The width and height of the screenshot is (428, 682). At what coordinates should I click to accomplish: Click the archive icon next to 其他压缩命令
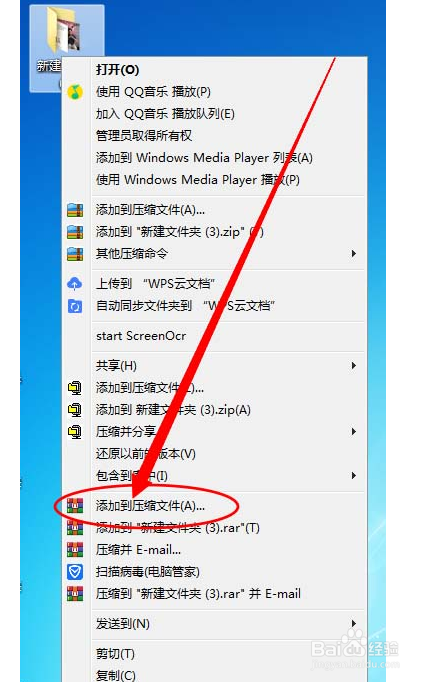(x=75, y=254)
